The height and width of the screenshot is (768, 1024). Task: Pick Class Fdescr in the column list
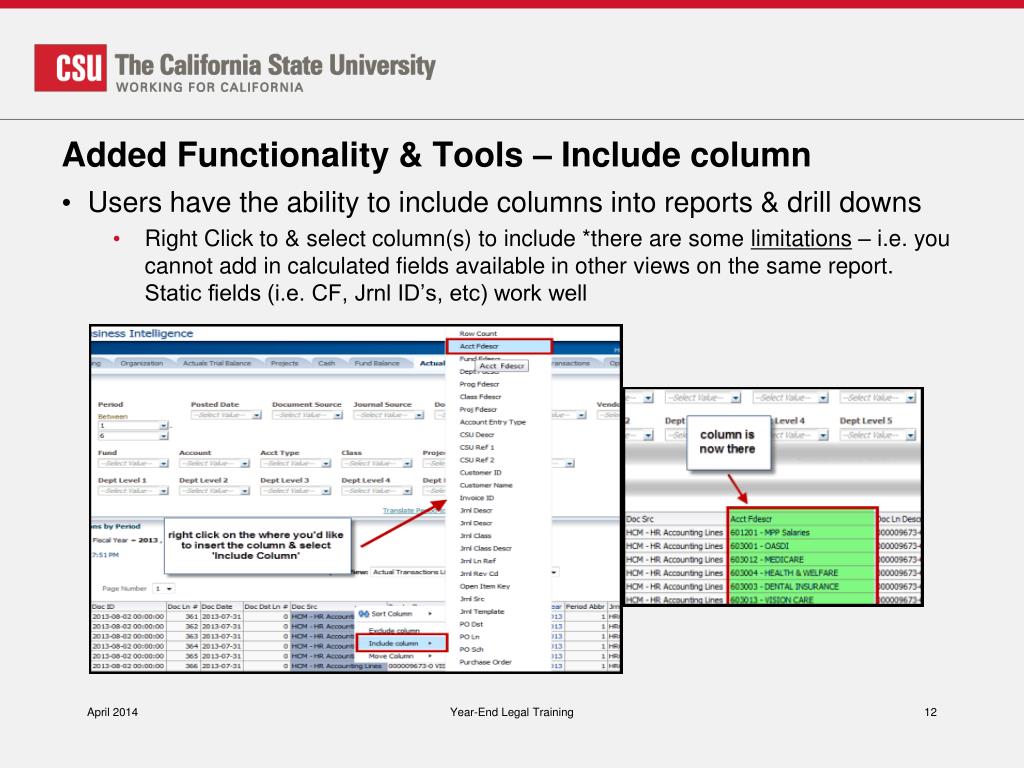(x=481, y=397)
